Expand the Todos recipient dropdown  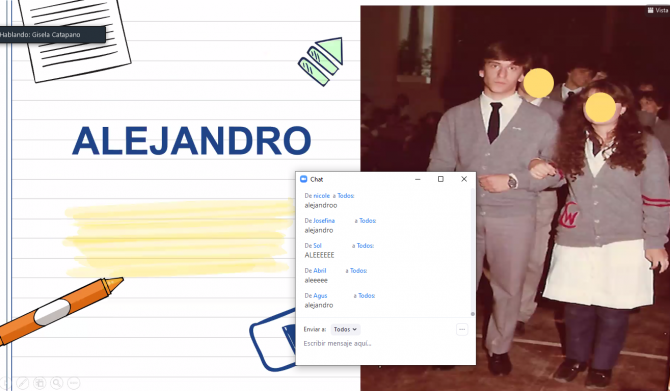(x=345, y=329)
